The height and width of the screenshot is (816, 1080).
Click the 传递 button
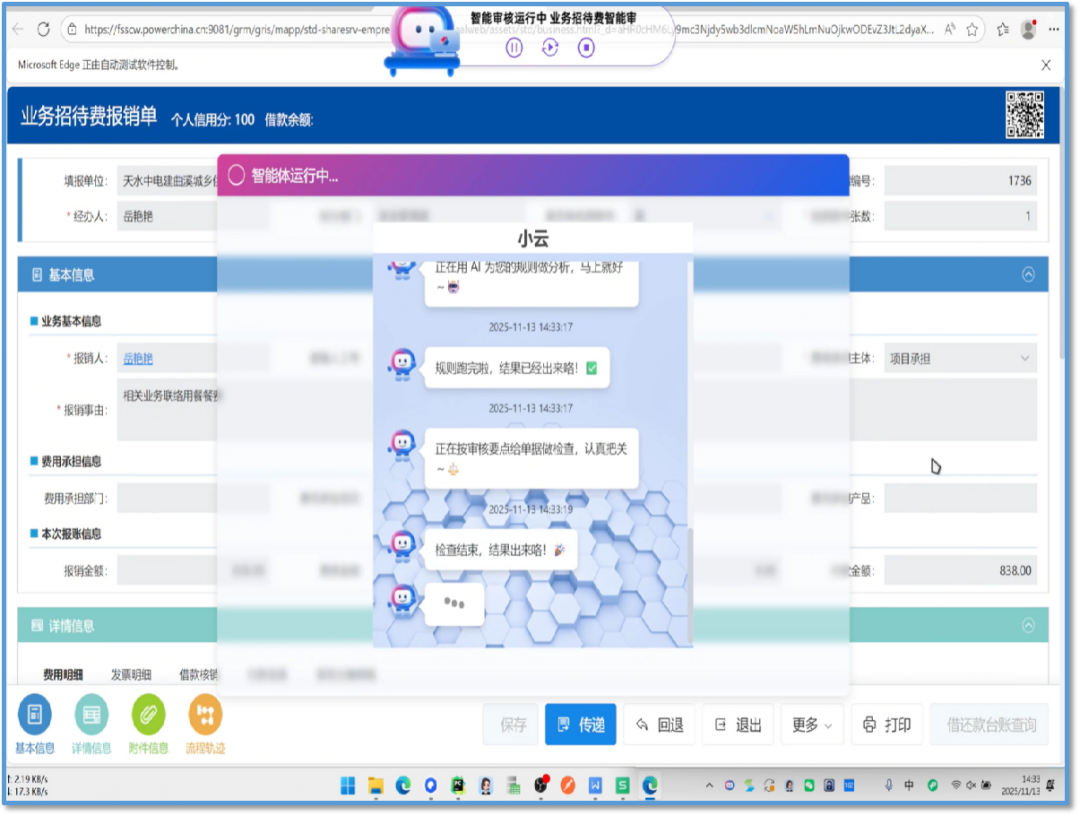point(580,724)
